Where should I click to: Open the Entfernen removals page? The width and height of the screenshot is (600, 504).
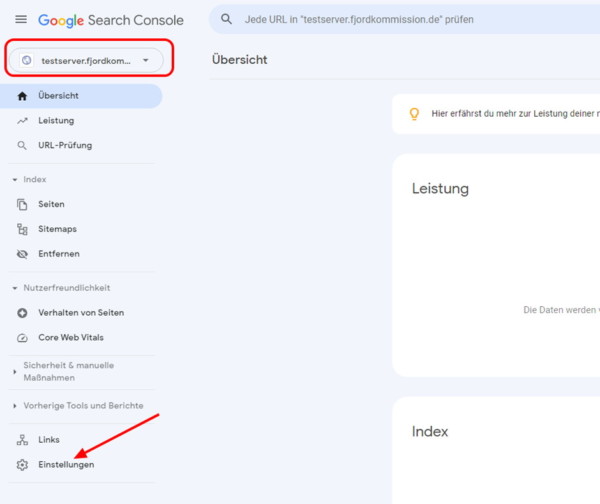click(x=59, y=254)
